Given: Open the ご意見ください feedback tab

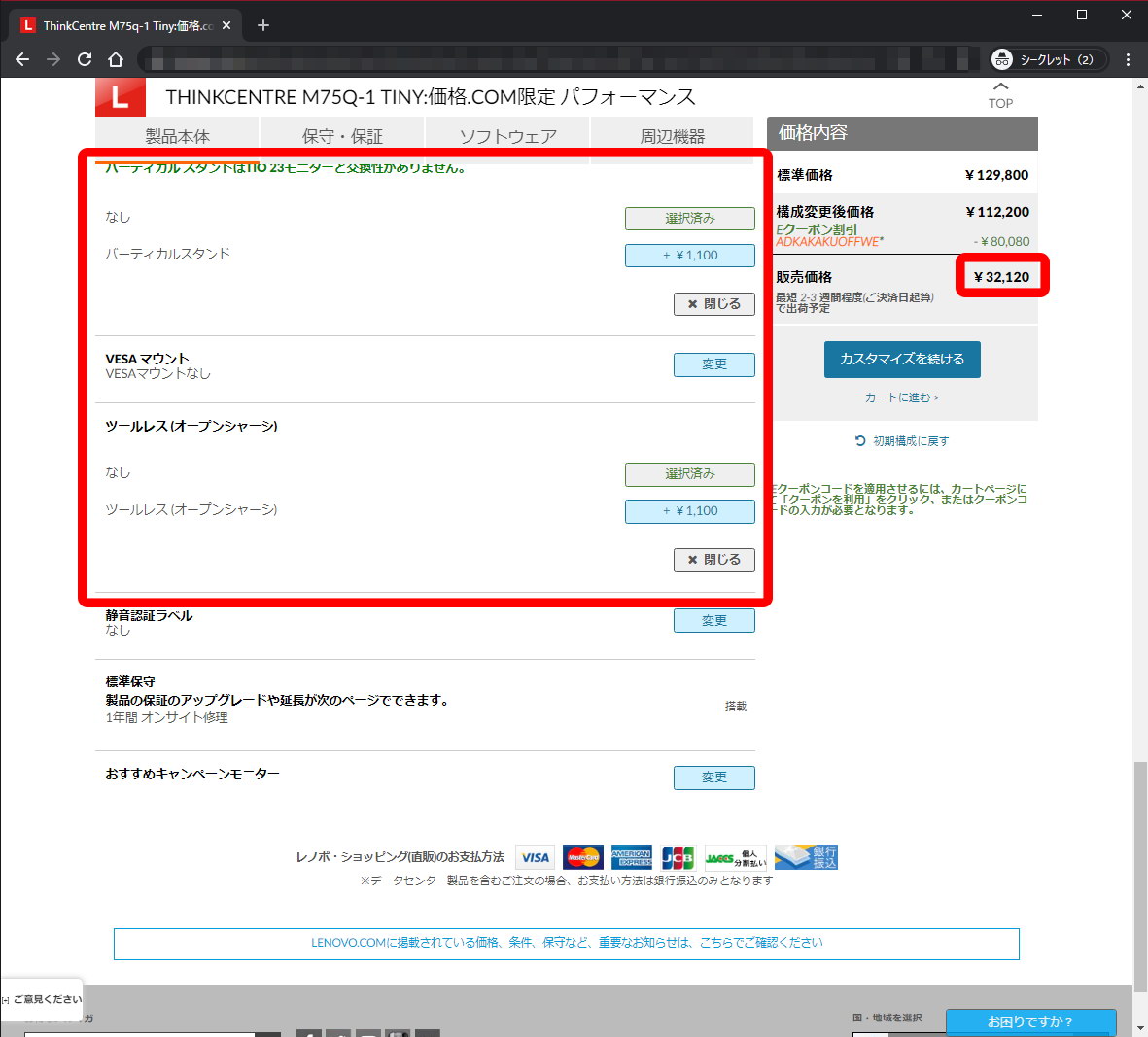Looking at the screenshot, I should [42, 1000].
